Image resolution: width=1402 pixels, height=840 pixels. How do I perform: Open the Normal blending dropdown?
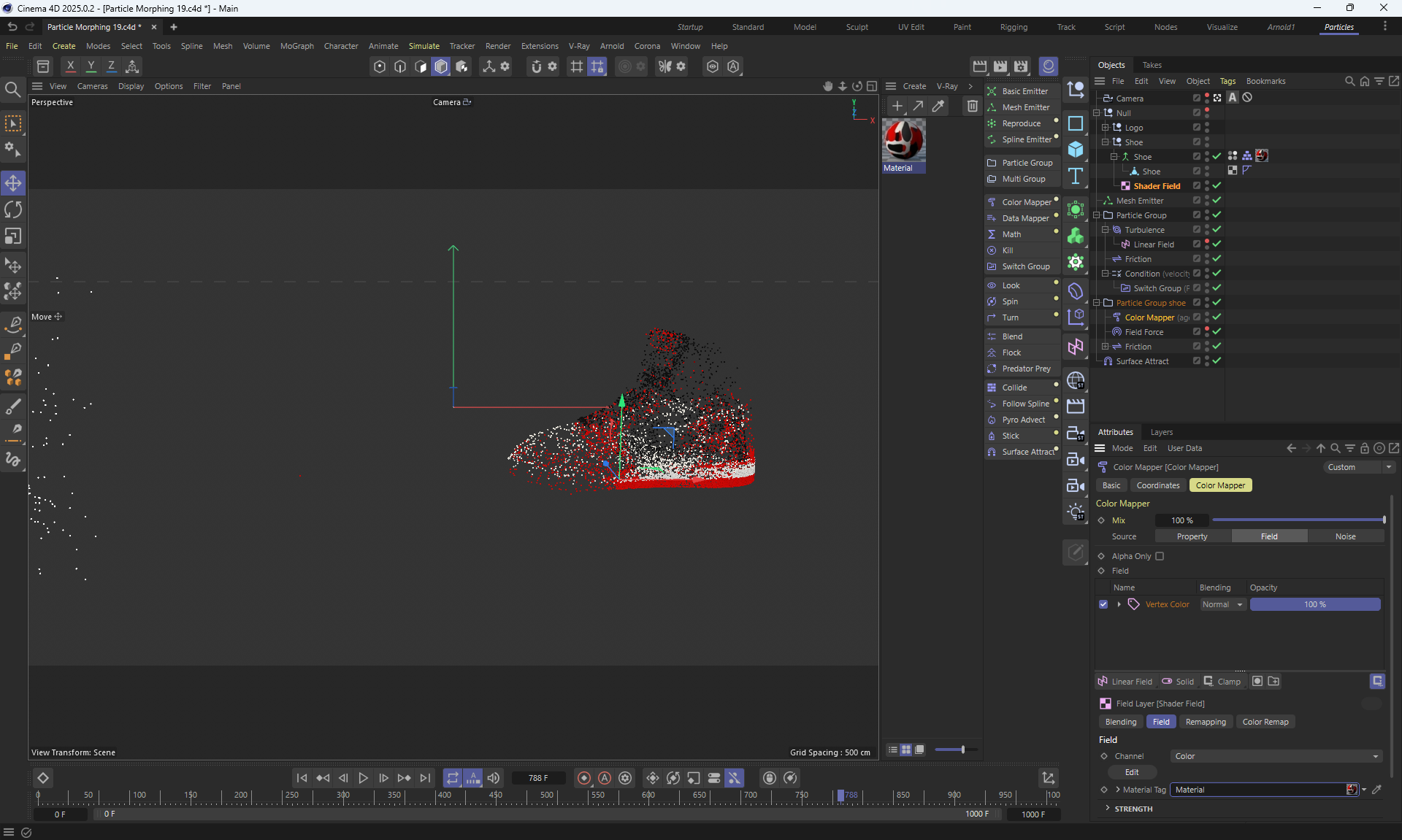coord(1222,604)
